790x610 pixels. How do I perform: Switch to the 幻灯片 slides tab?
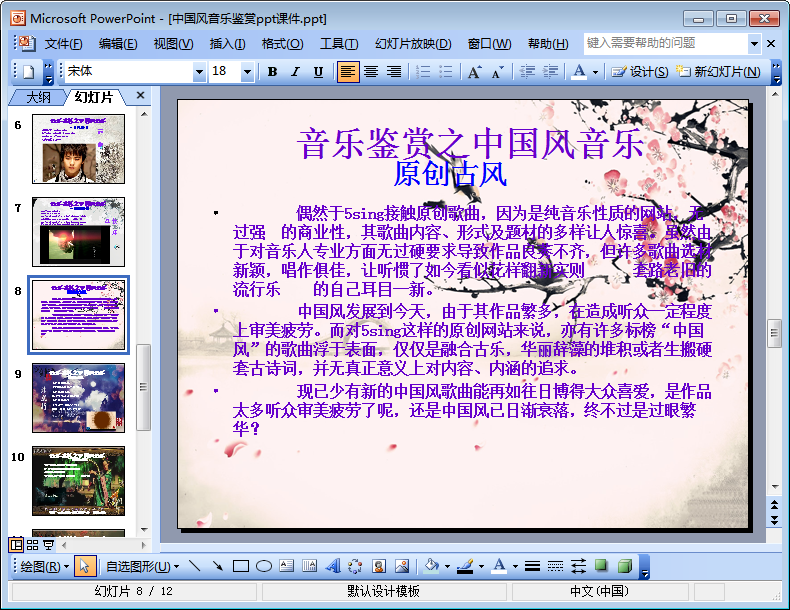(94, 97)
